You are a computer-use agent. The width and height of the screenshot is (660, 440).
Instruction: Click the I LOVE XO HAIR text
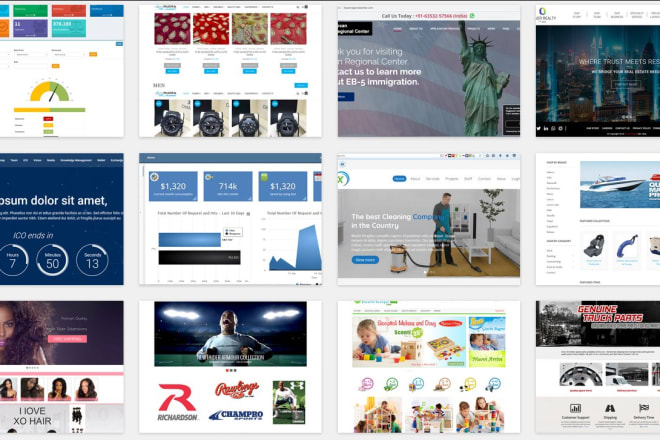click(x=32, y=416)
